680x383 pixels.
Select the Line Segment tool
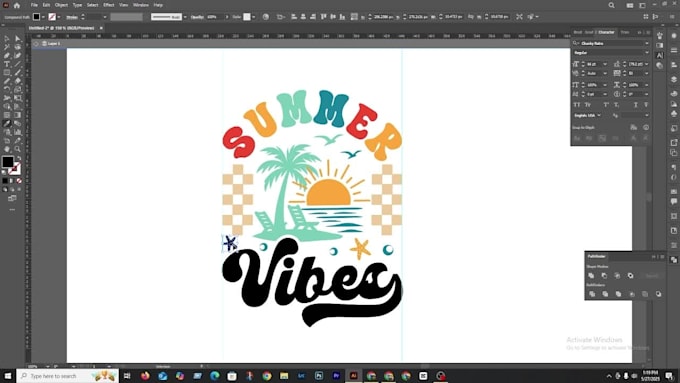(17, 64)
